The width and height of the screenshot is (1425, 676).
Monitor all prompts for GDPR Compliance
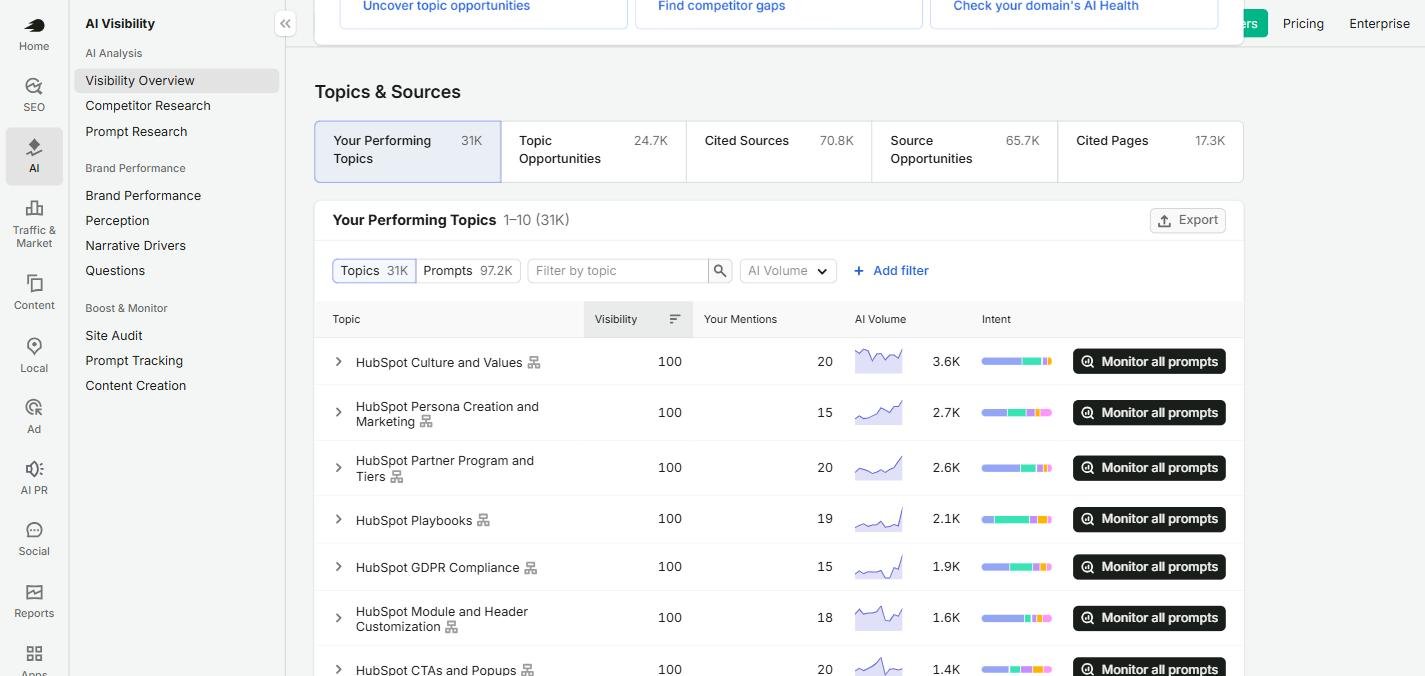click(1149, 567)
